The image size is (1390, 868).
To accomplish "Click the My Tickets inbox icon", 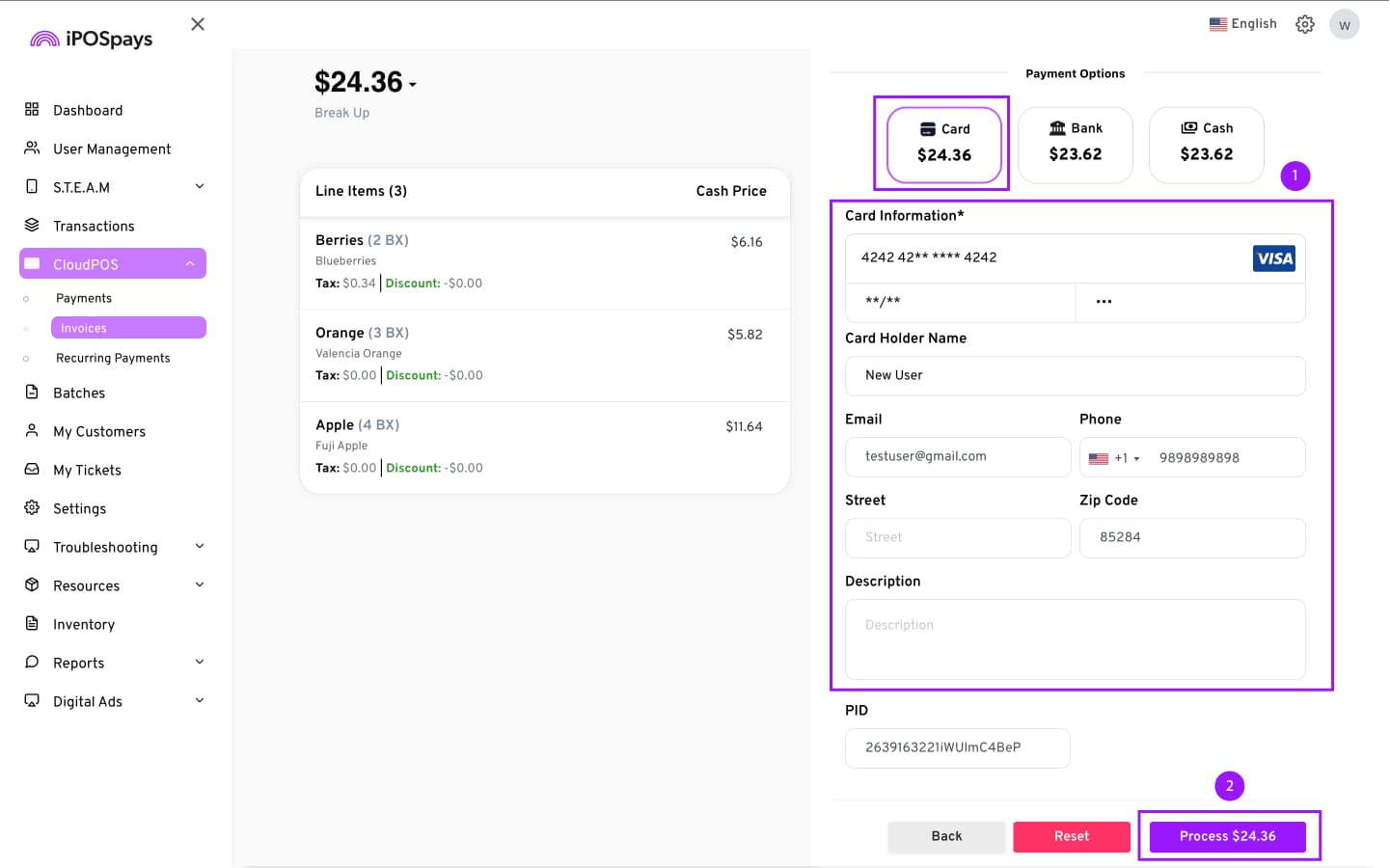I will pos(32,470).
